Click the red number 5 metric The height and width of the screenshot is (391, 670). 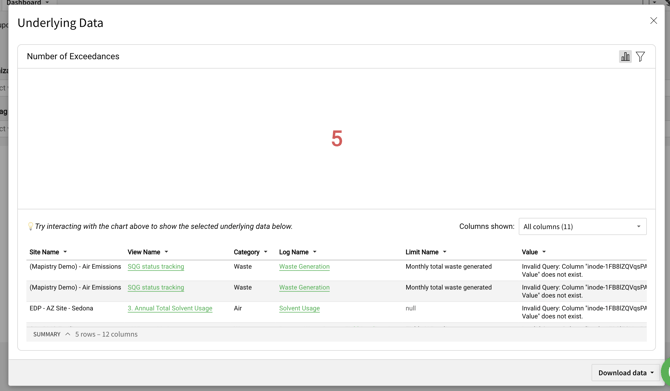tap(337, 139)
